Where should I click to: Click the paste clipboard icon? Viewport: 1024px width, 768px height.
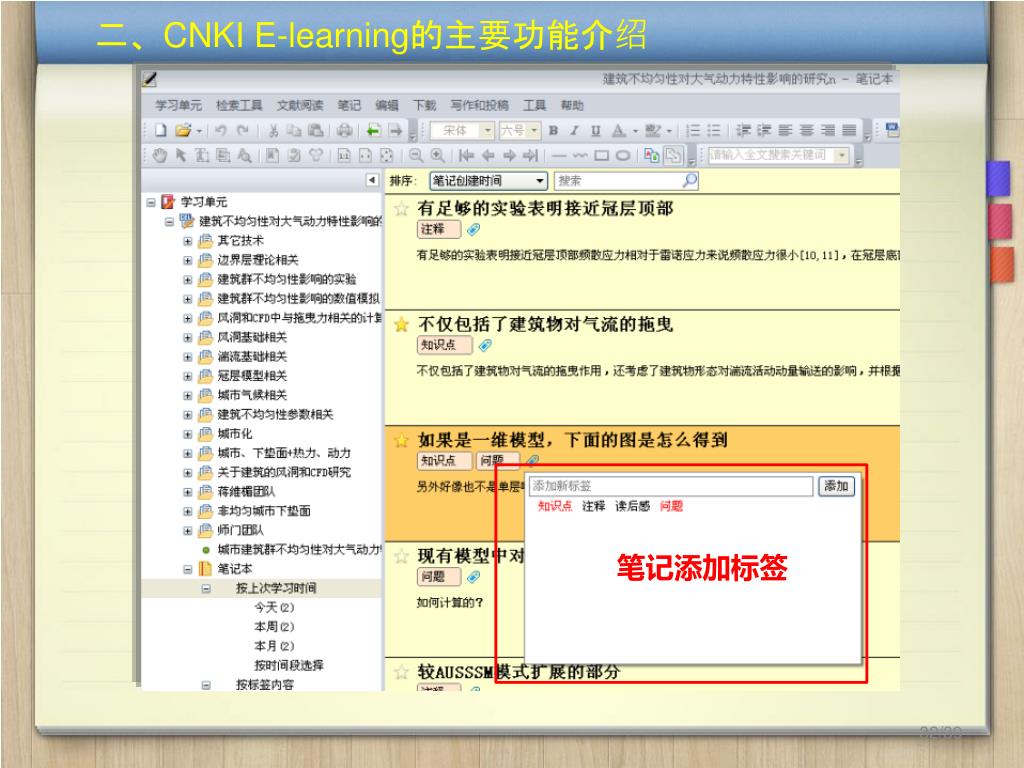(x=316, y=131)
